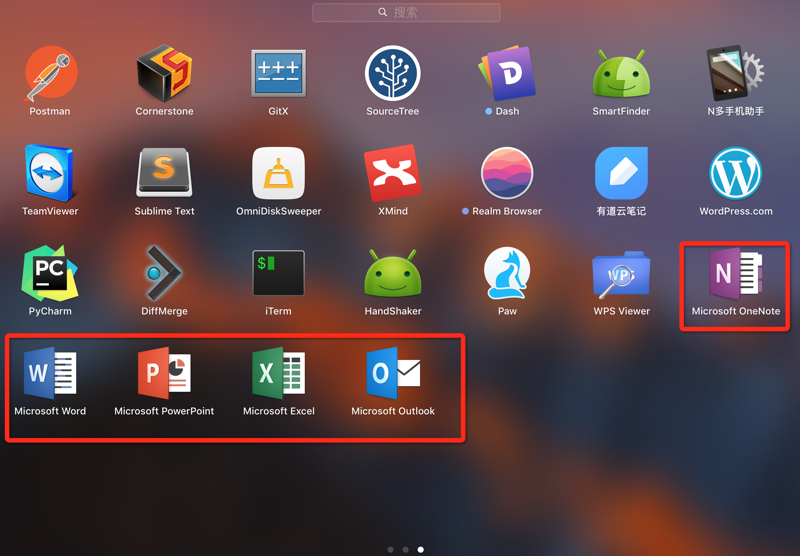Launch TeamViewer
Viewport: 800px width, 556px height.
click(x=50, y=173)
